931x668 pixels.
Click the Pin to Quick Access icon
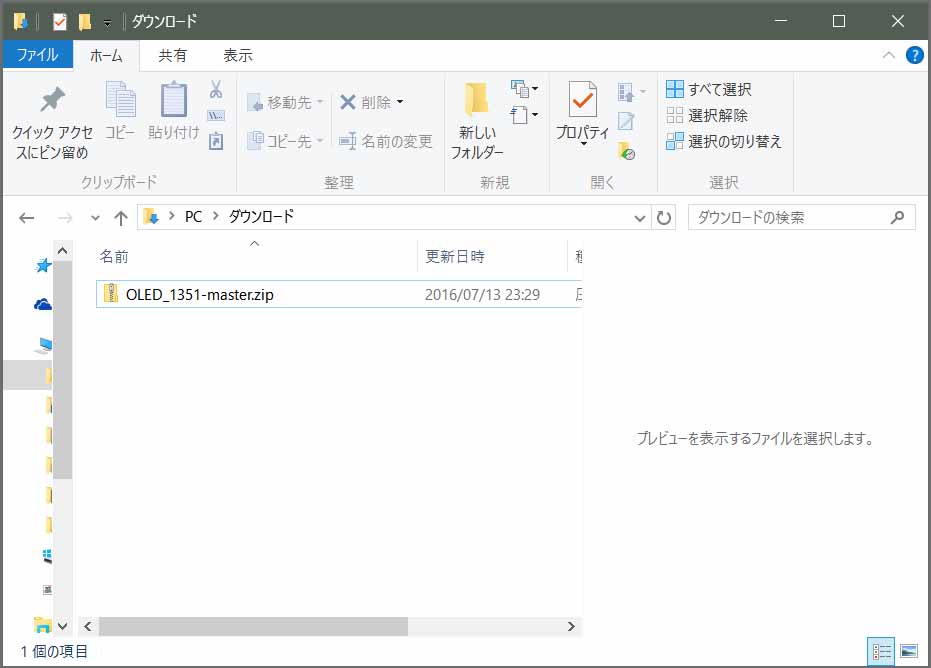coord(51,100)
